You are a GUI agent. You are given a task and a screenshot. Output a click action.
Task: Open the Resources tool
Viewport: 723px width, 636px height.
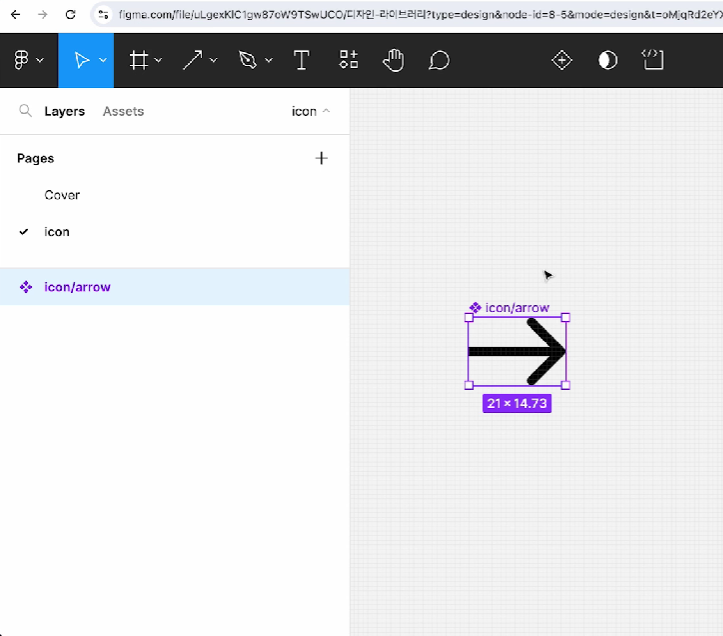[349, 59]
